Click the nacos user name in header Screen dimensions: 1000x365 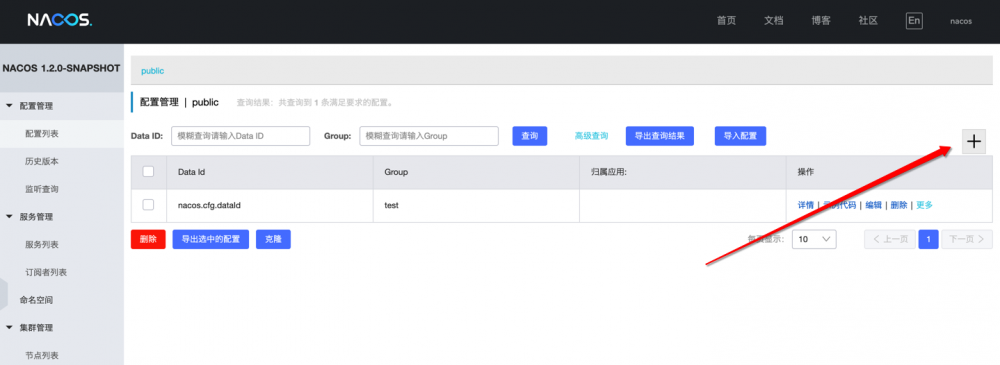point(960,21)
